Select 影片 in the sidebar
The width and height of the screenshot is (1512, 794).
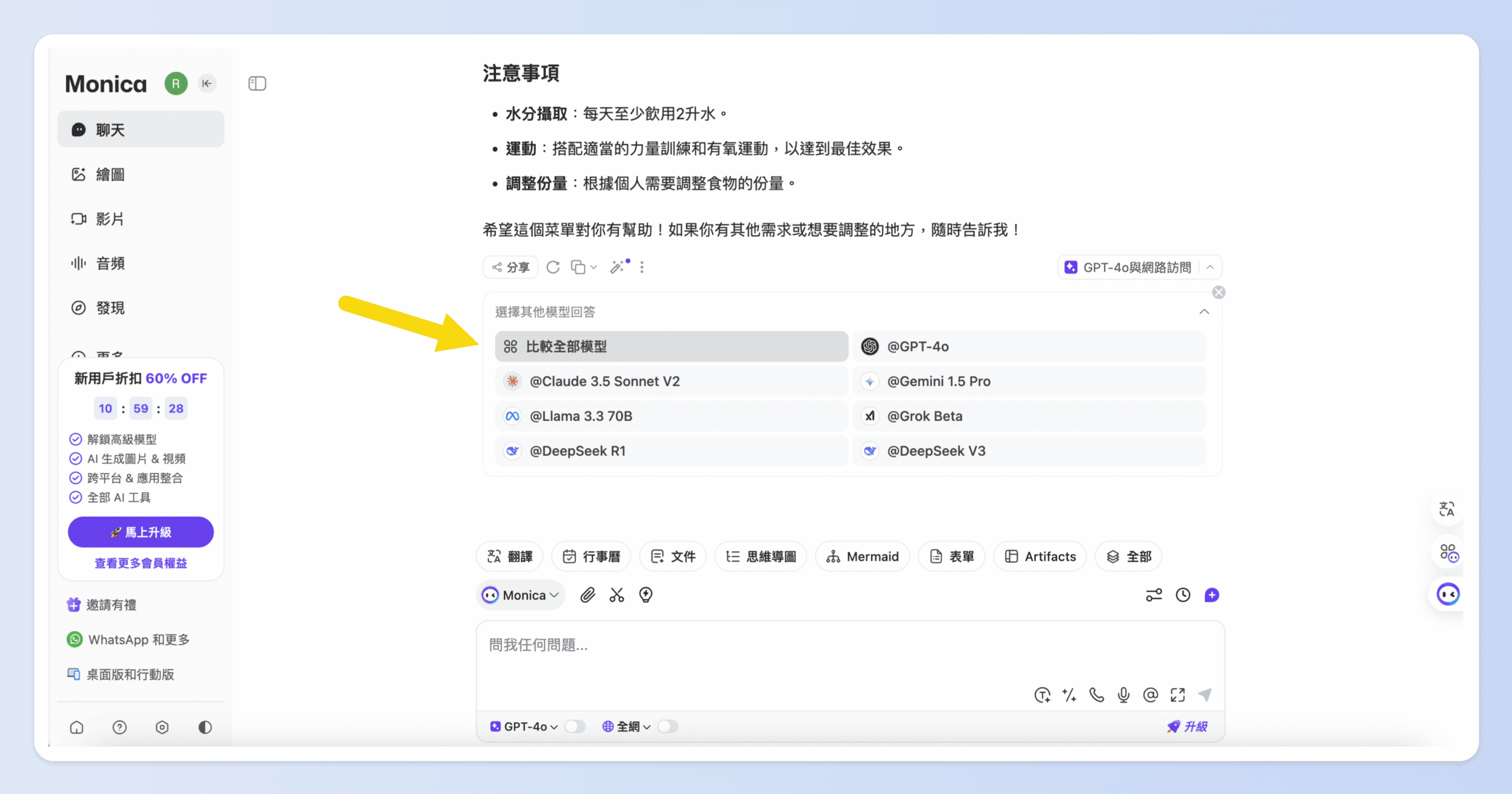141,219
